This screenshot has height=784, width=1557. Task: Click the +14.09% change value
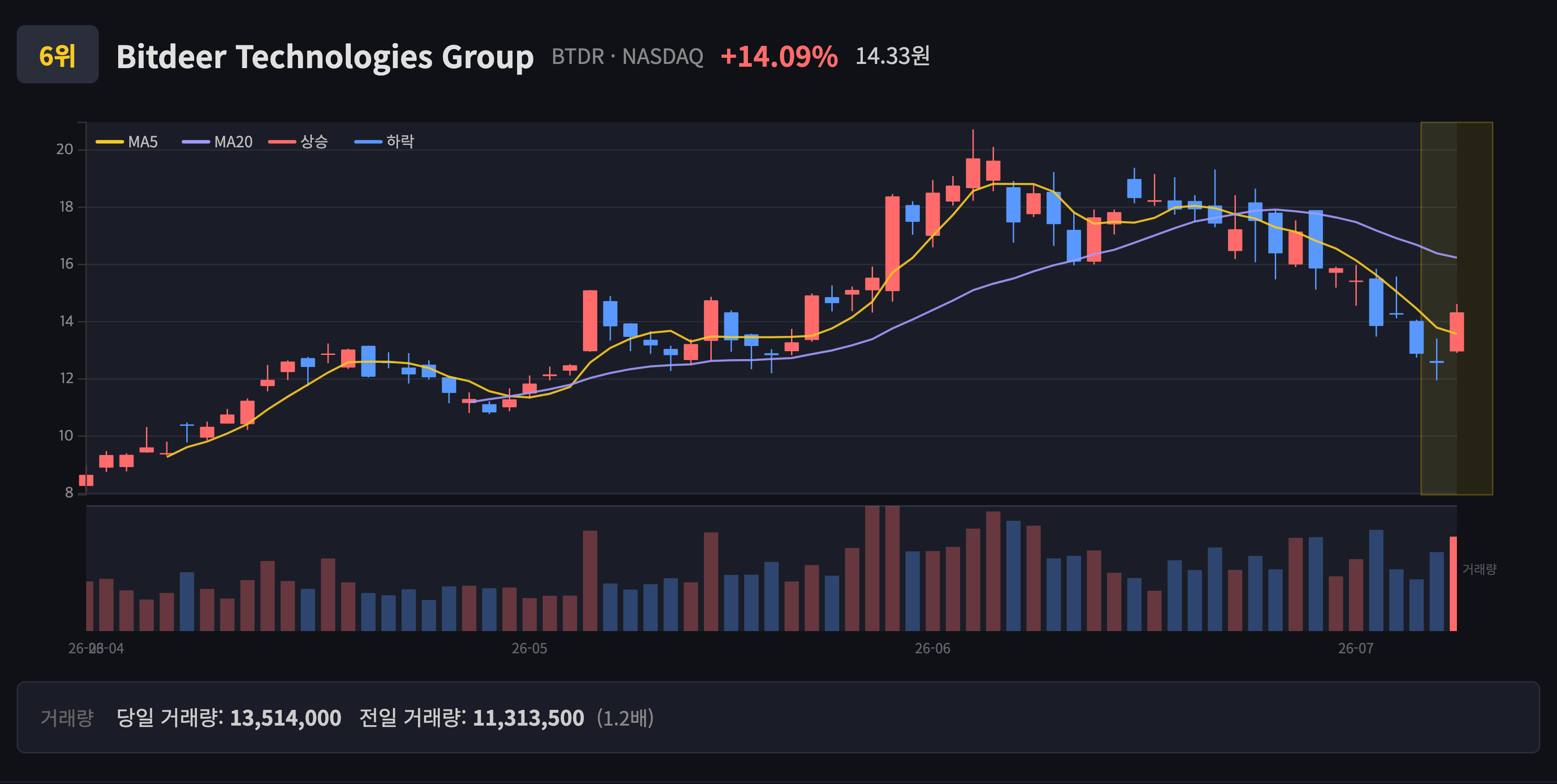(778, 56)
